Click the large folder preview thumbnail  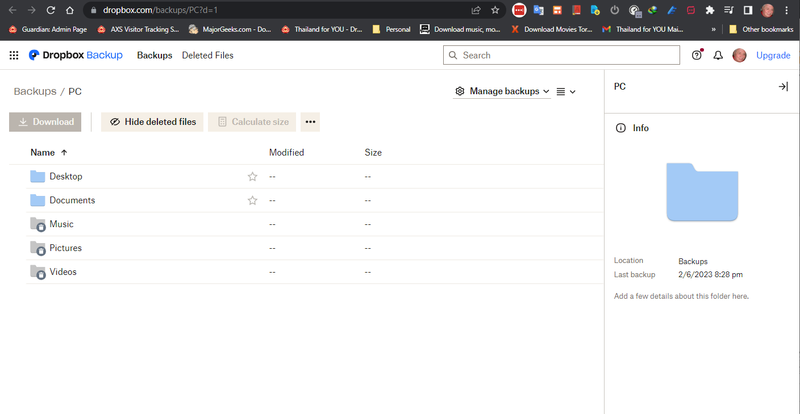pos(702,192)
